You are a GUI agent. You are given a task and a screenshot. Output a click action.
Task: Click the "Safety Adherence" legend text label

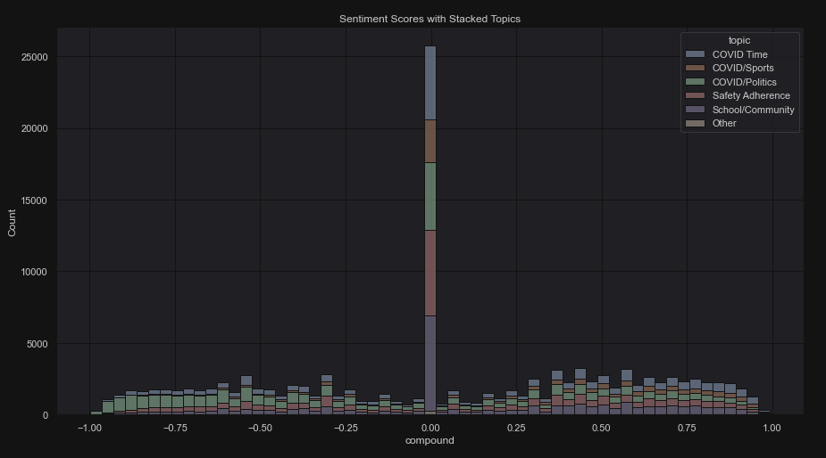pyautogui.click(x=751, y=96)
